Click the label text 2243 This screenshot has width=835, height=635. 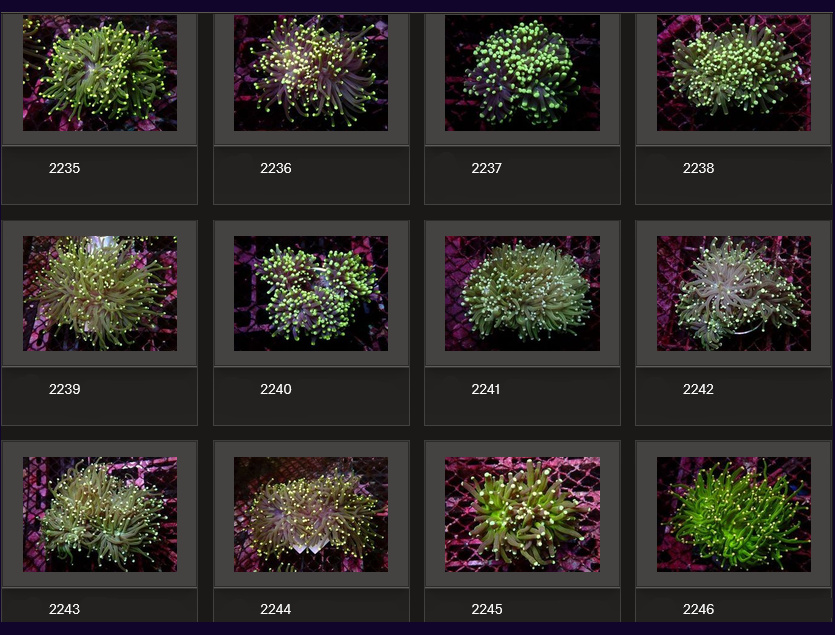pyautogui.click(x=64, y=609)
